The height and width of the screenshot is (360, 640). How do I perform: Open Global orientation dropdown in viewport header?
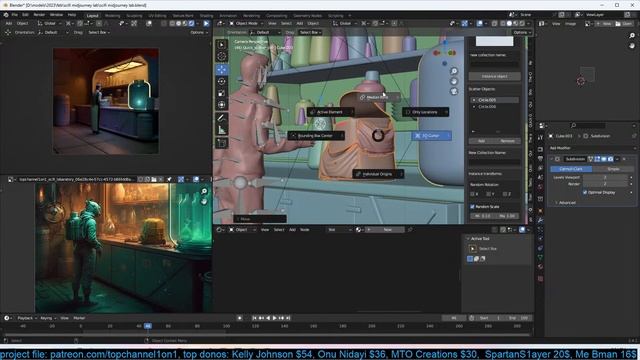click(345, 24)
